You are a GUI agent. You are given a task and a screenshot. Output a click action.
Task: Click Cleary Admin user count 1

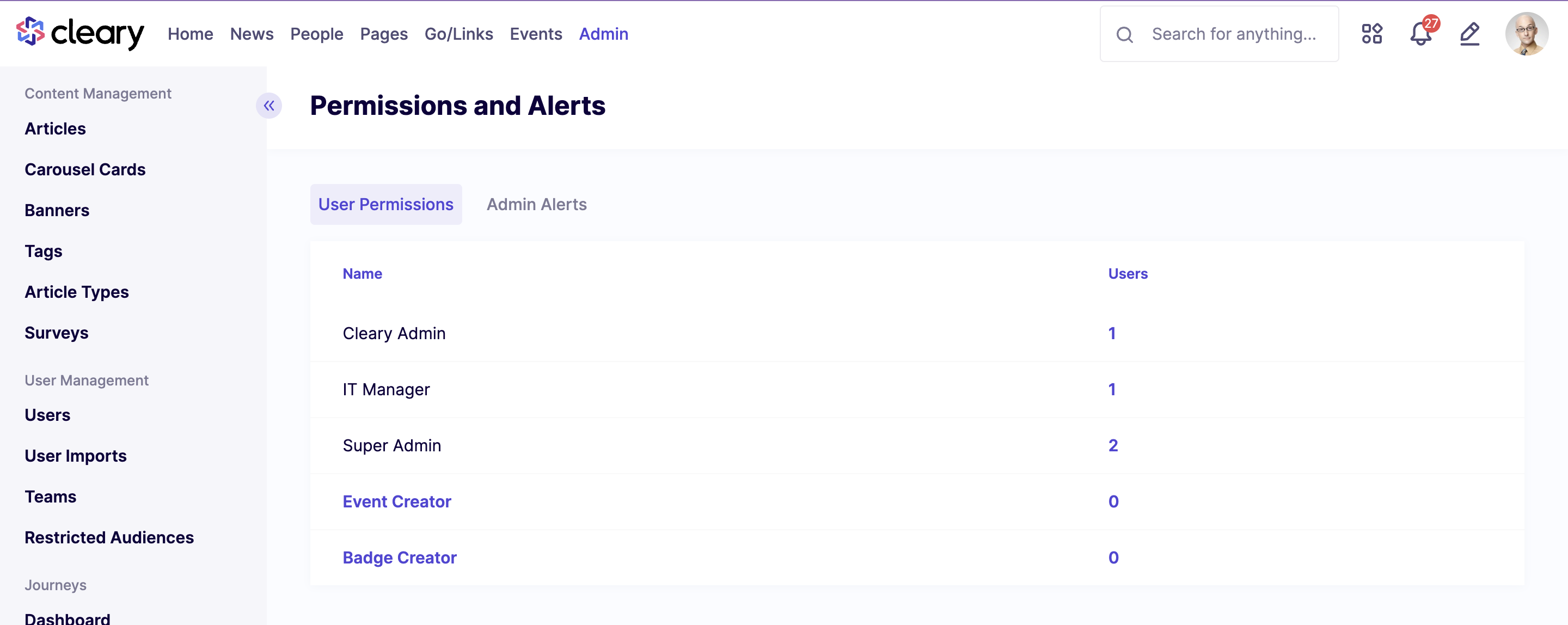click(1112, 334)
